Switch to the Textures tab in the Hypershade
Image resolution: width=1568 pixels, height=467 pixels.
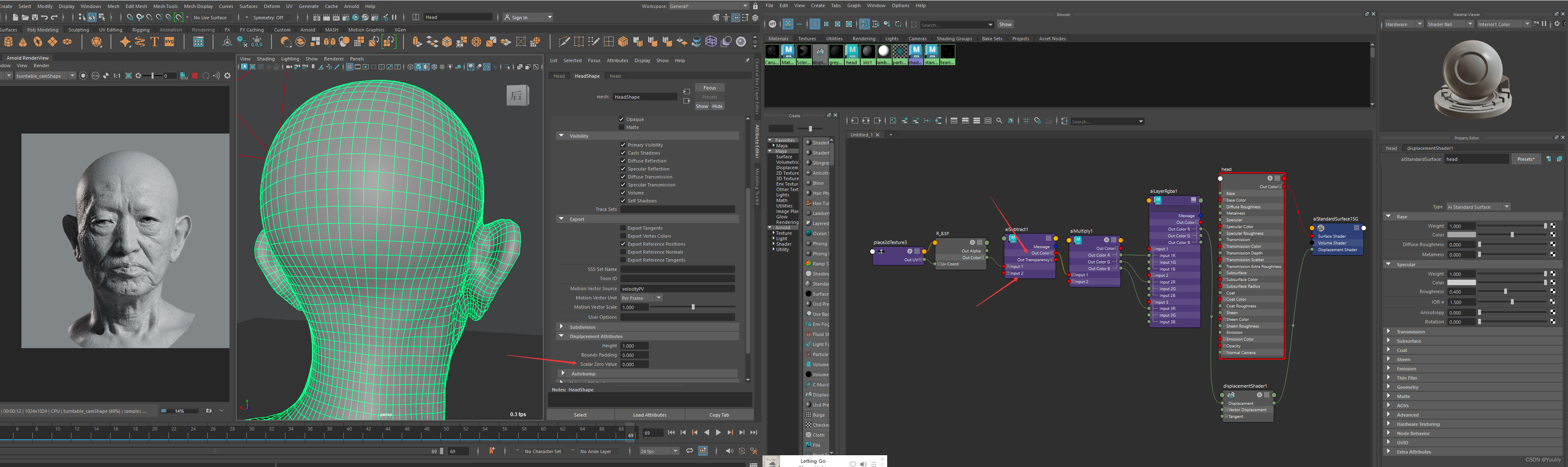point(806,38)
